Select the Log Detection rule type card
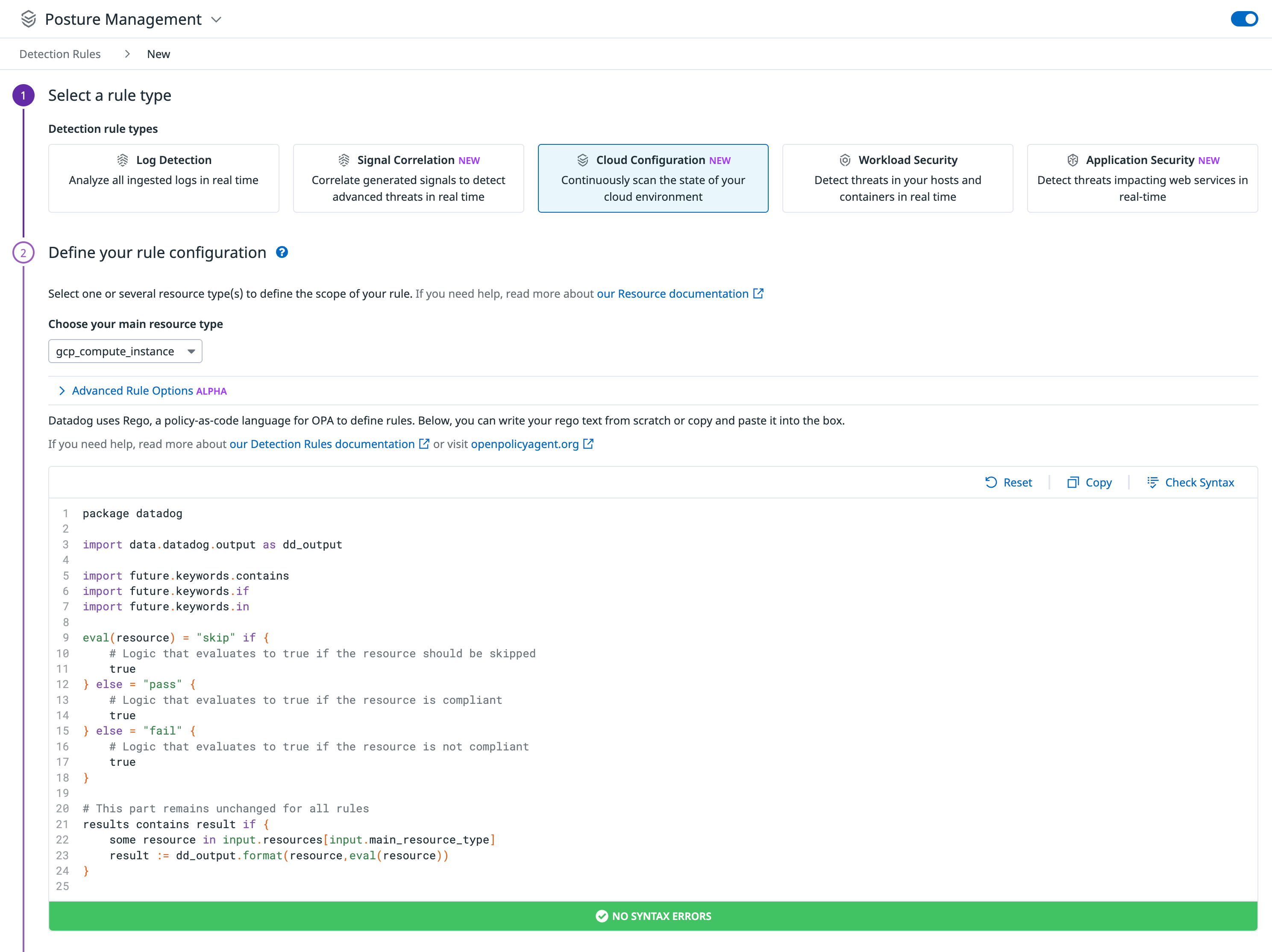Viewport: 1272px width, 952px height. [x=164, y=178]
